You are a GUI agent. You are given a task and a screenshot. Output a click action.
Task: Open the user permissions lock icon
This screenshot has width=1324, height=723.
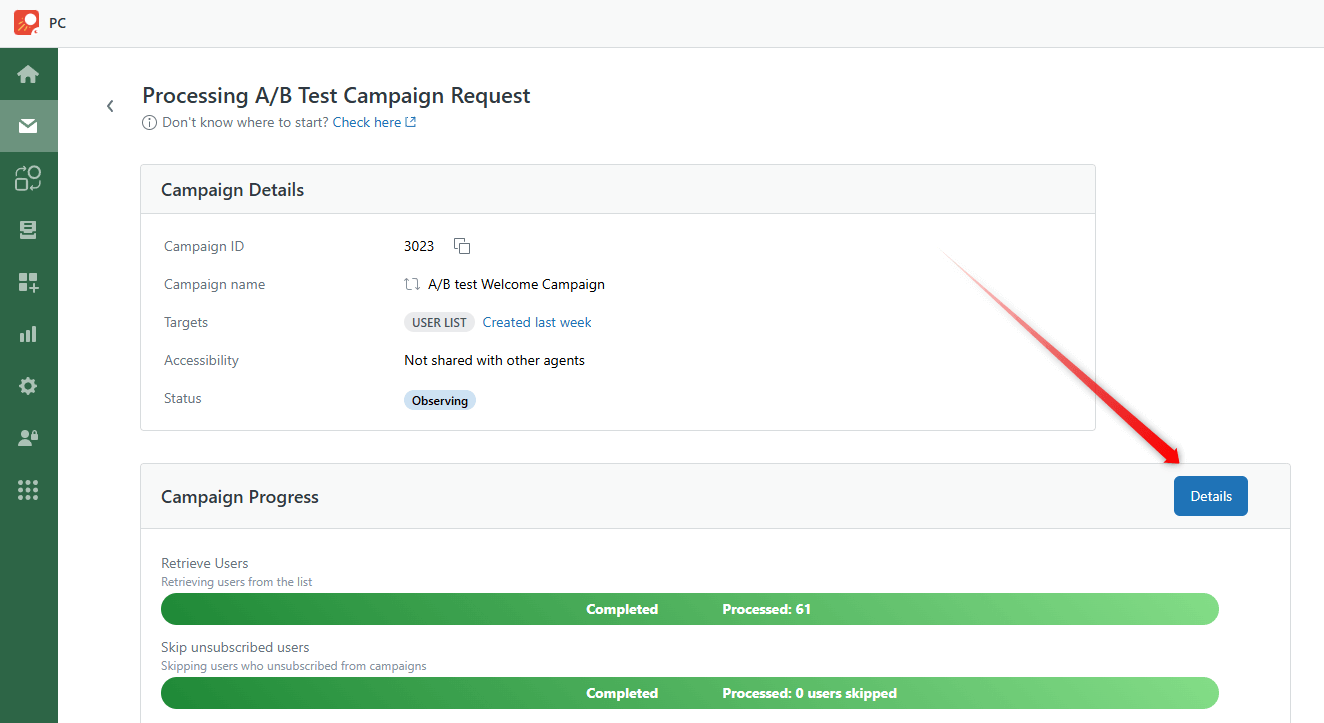pyautogui.click(x=28, y=438)
